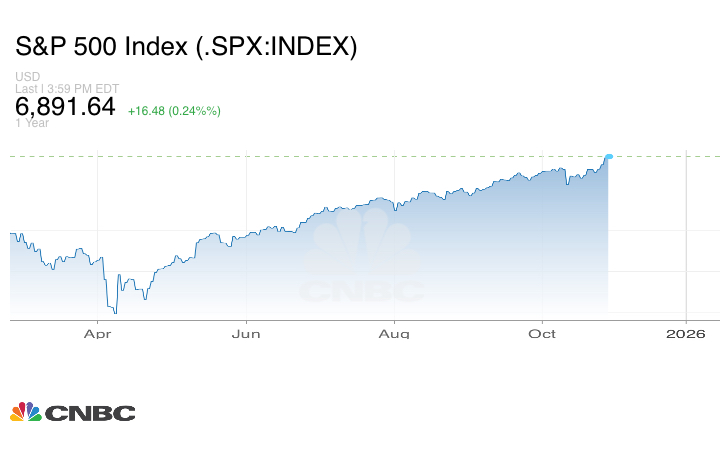Click the CNBC wordmark beside the peacock logo
This screenshot has height=450, width=720.
tap(90, 413)
